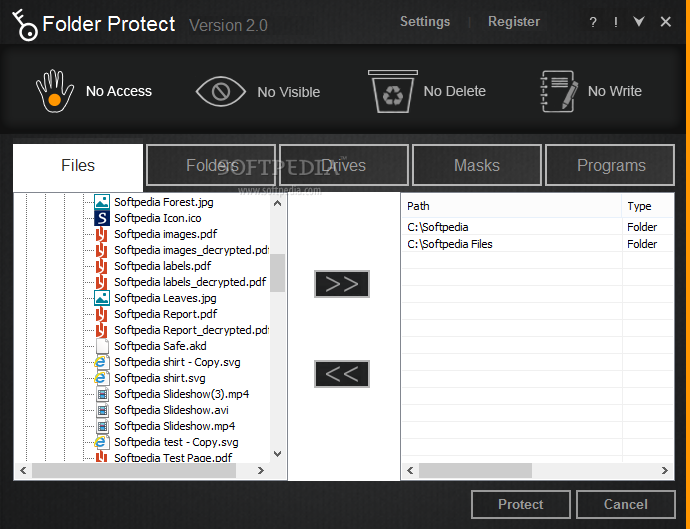Click the IE icon of Softpedia test - Copy.svg
The height and width of the screenshot is (529, 690).
coord(101,442)
